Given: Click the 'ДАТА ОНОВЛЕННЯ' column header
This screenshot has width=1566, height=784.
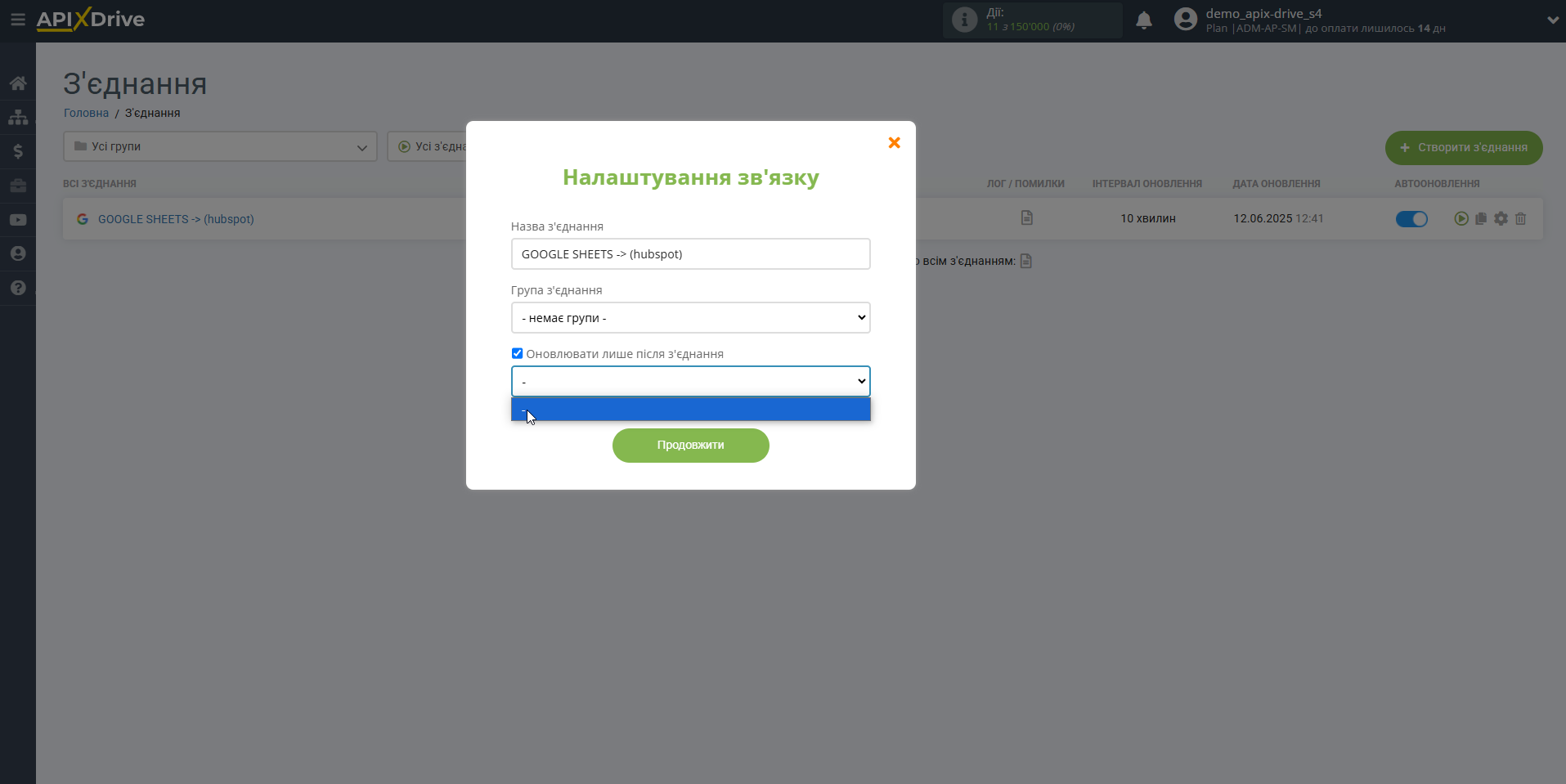Looking at the screenshot, I should 1277,184.
